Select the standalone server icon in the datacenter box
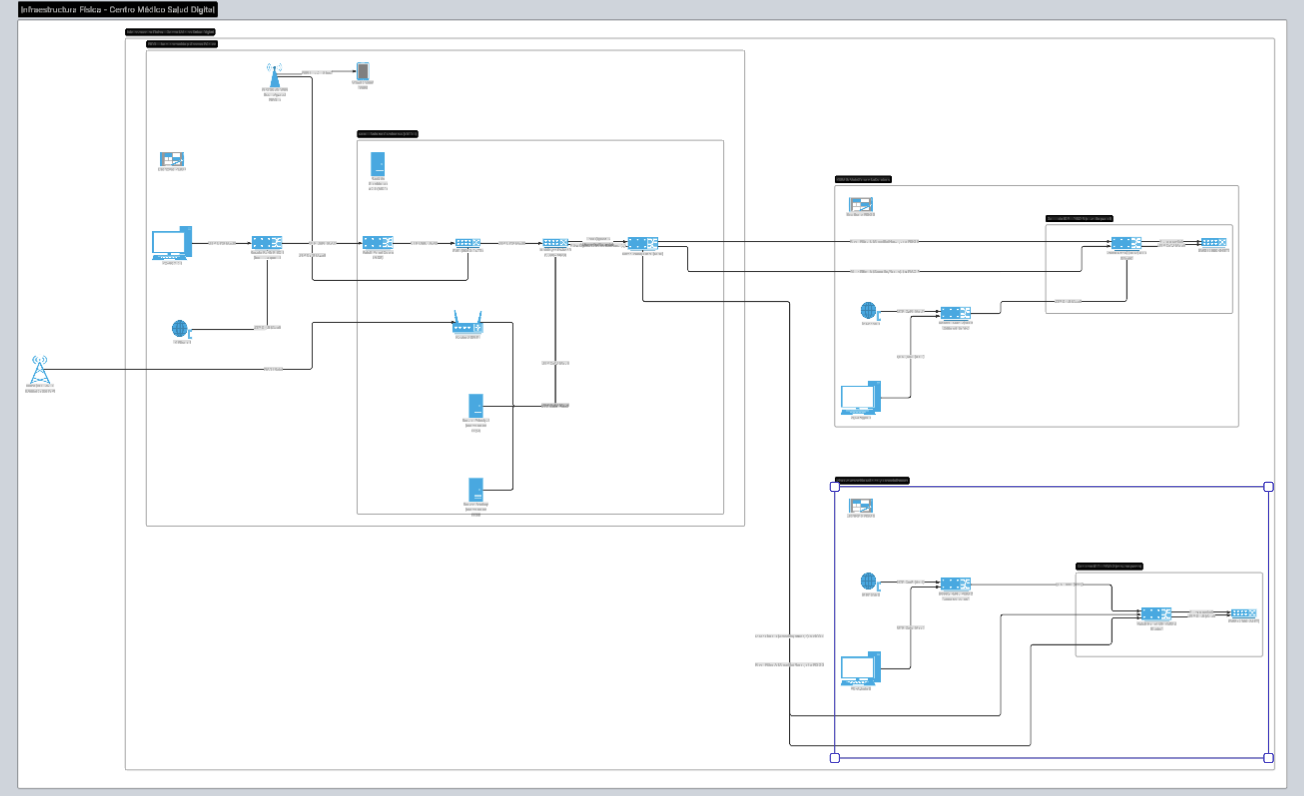The width and height of the screenshot is (1304, 796). [378, 164]
